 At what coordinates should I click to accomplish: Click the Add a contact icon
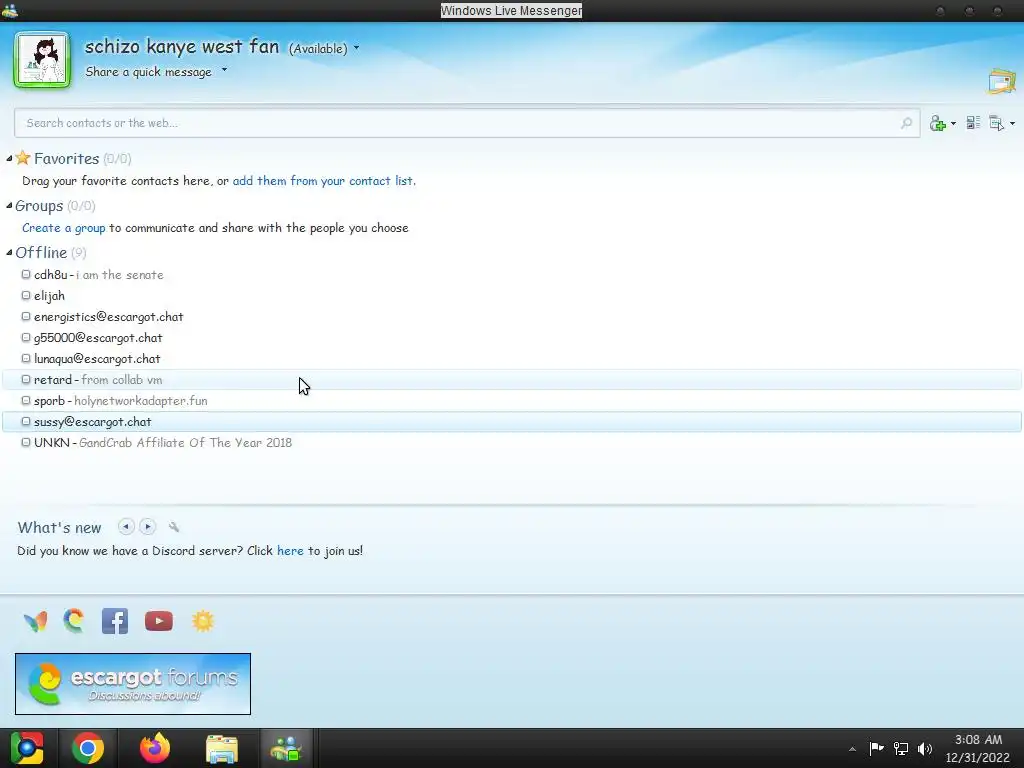pyautogui.click(x=938, y=123)
